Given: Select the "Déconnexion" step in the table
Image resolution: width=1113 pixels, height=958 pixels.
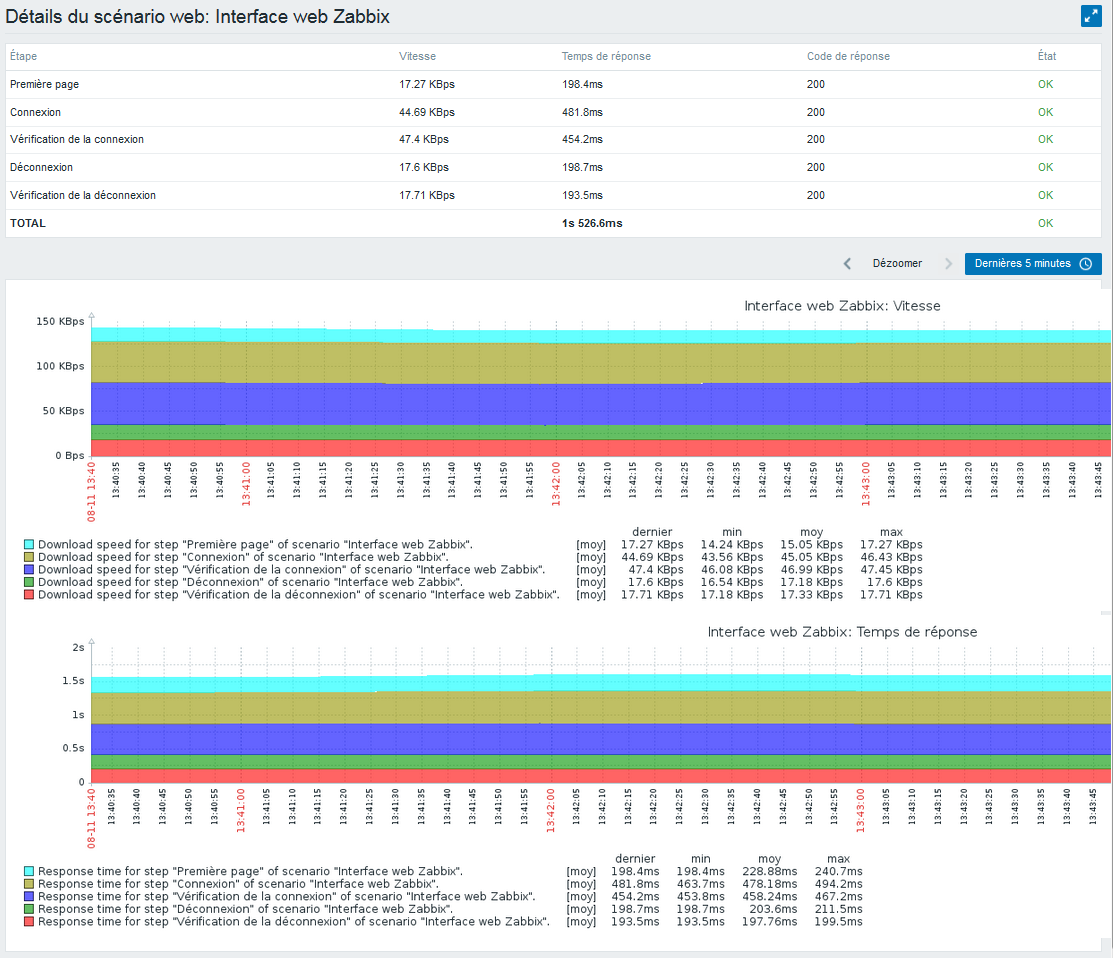Looking at the screenshot, I should (x=41, y=167).
